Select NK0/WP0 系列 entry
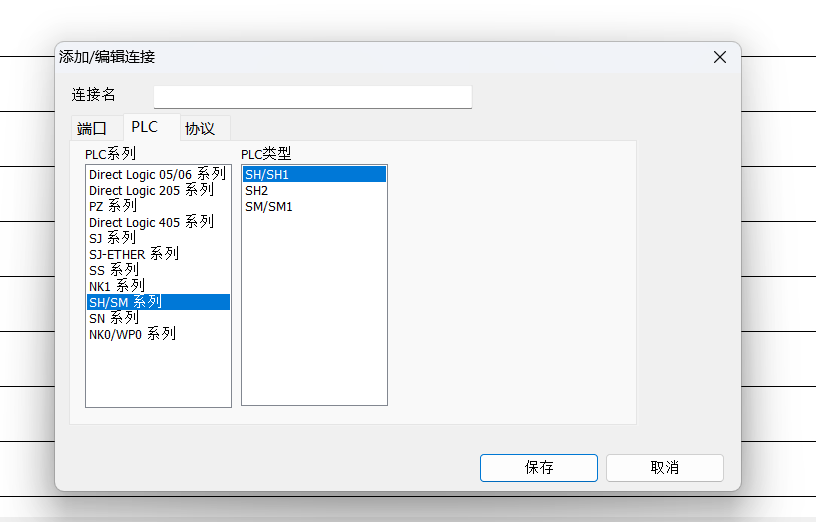The height and width of the screenshot is (522, 816). (132, 334)
